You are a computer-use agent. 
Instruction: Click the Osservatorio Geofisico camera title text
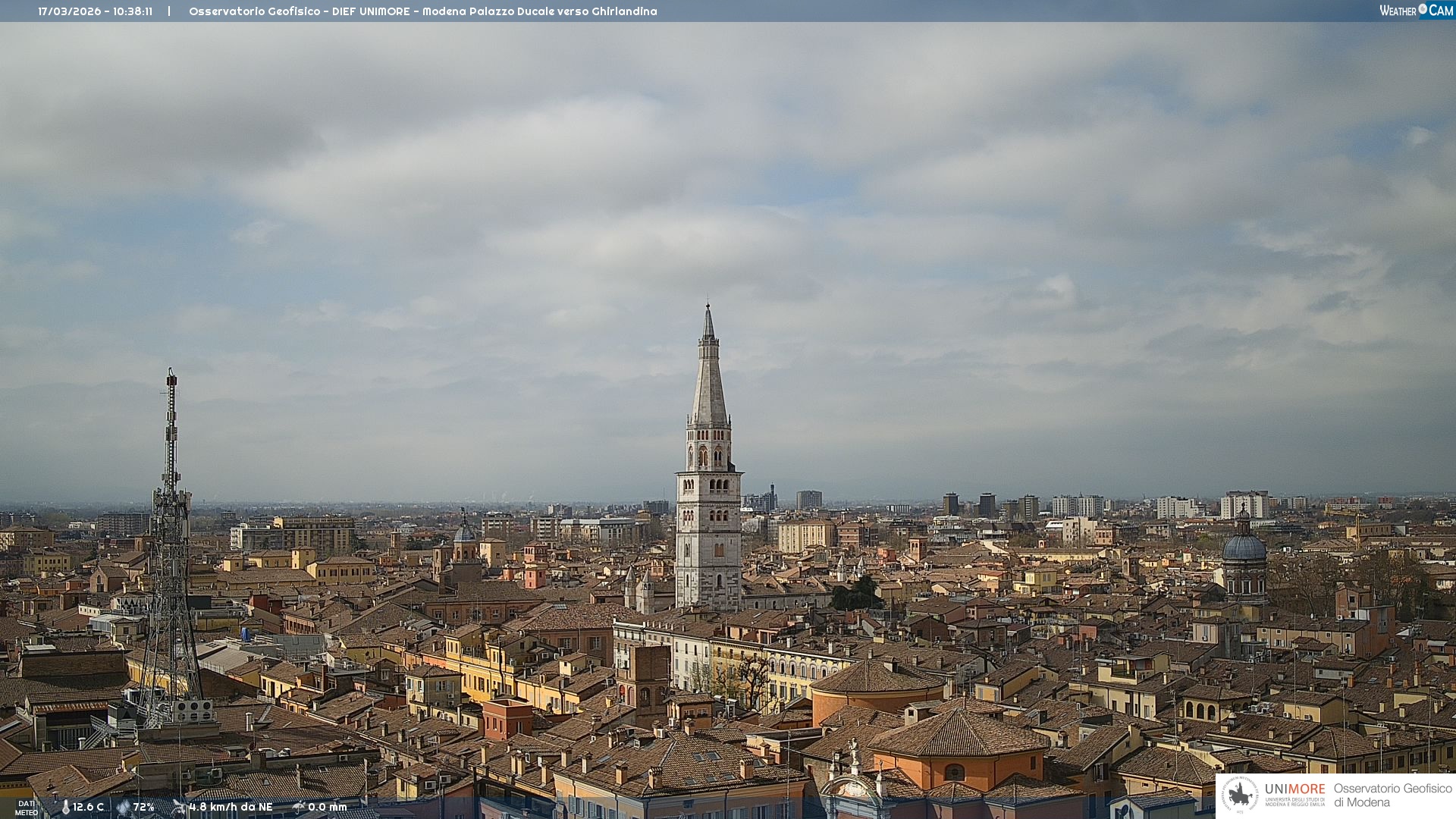(422, 11)
